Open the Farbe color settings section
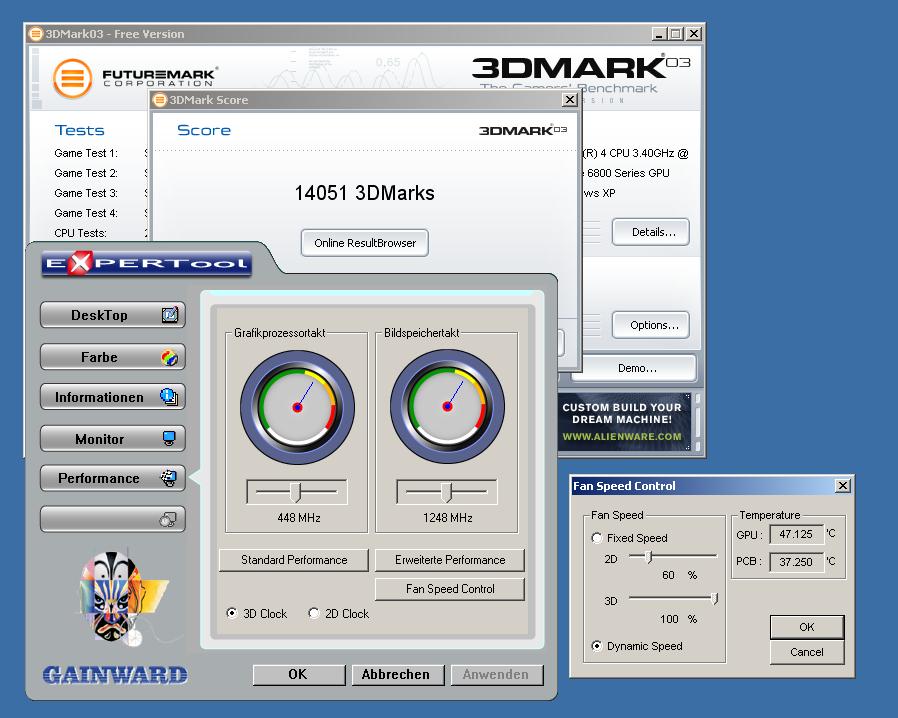898x718 pixels. coord(113,357)
